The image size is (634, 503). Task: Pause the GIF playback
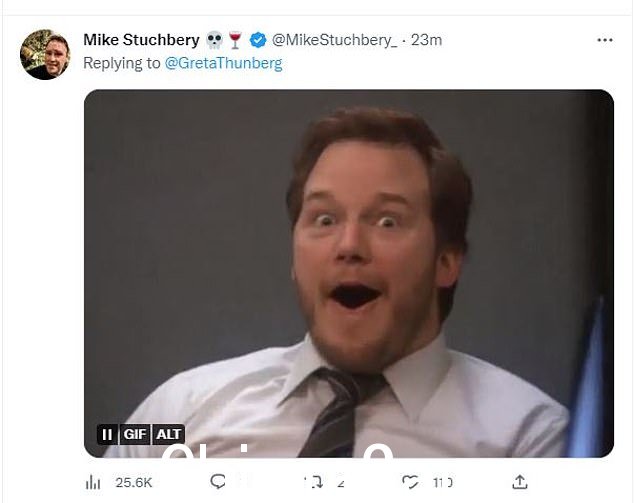point(107,434)
